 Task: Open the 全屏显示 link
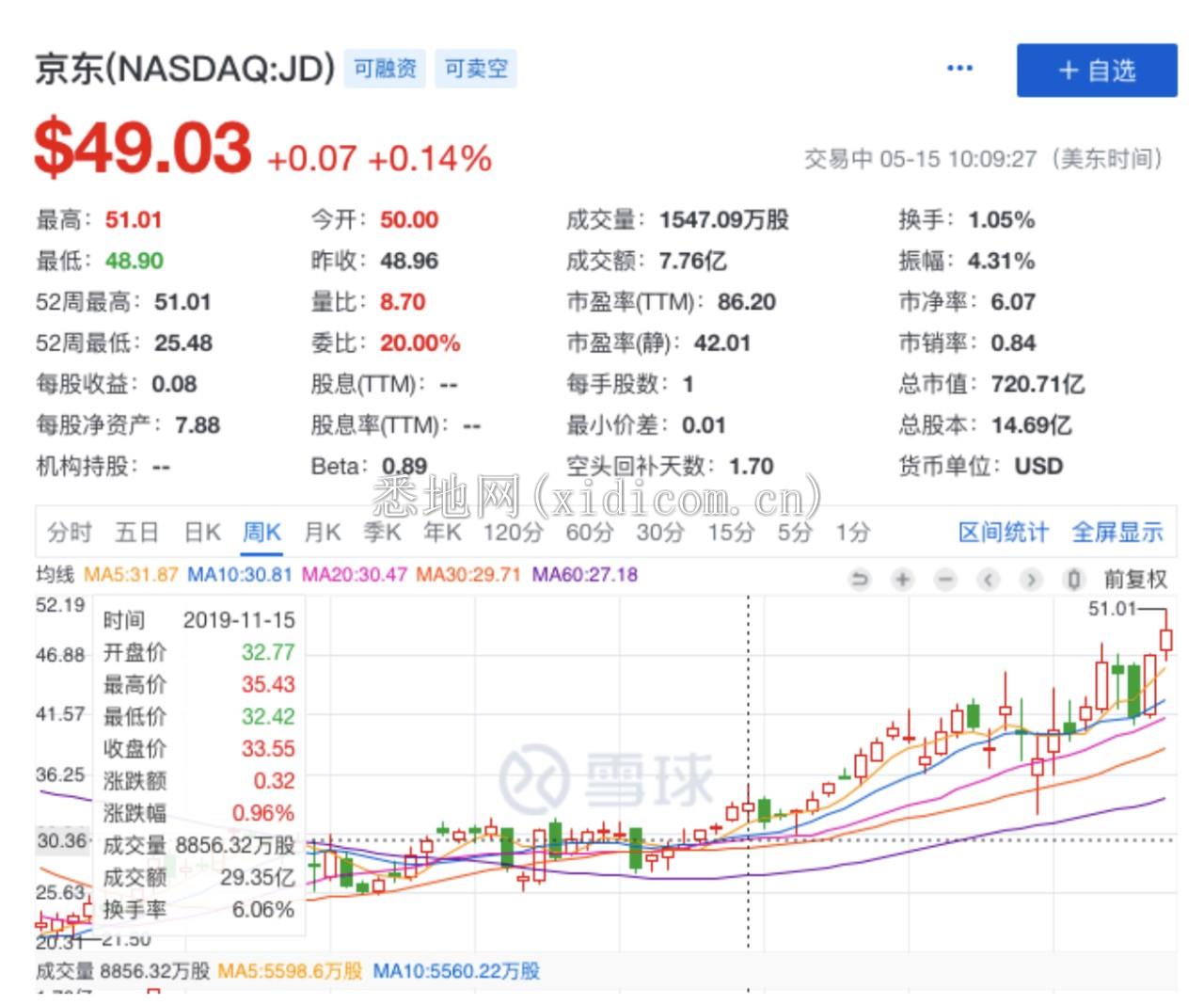pyautogui.click(x=1117, y=532)
